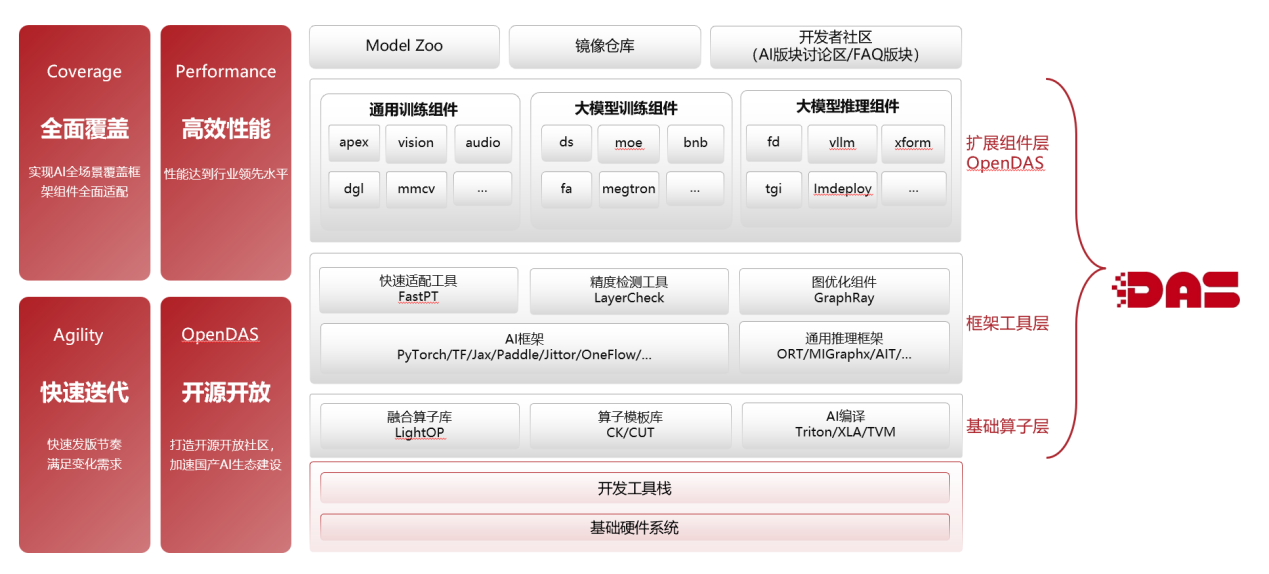Click the lmdeploy component box
The height and width of the screenshot is (574, 1269).
(842, 189)
